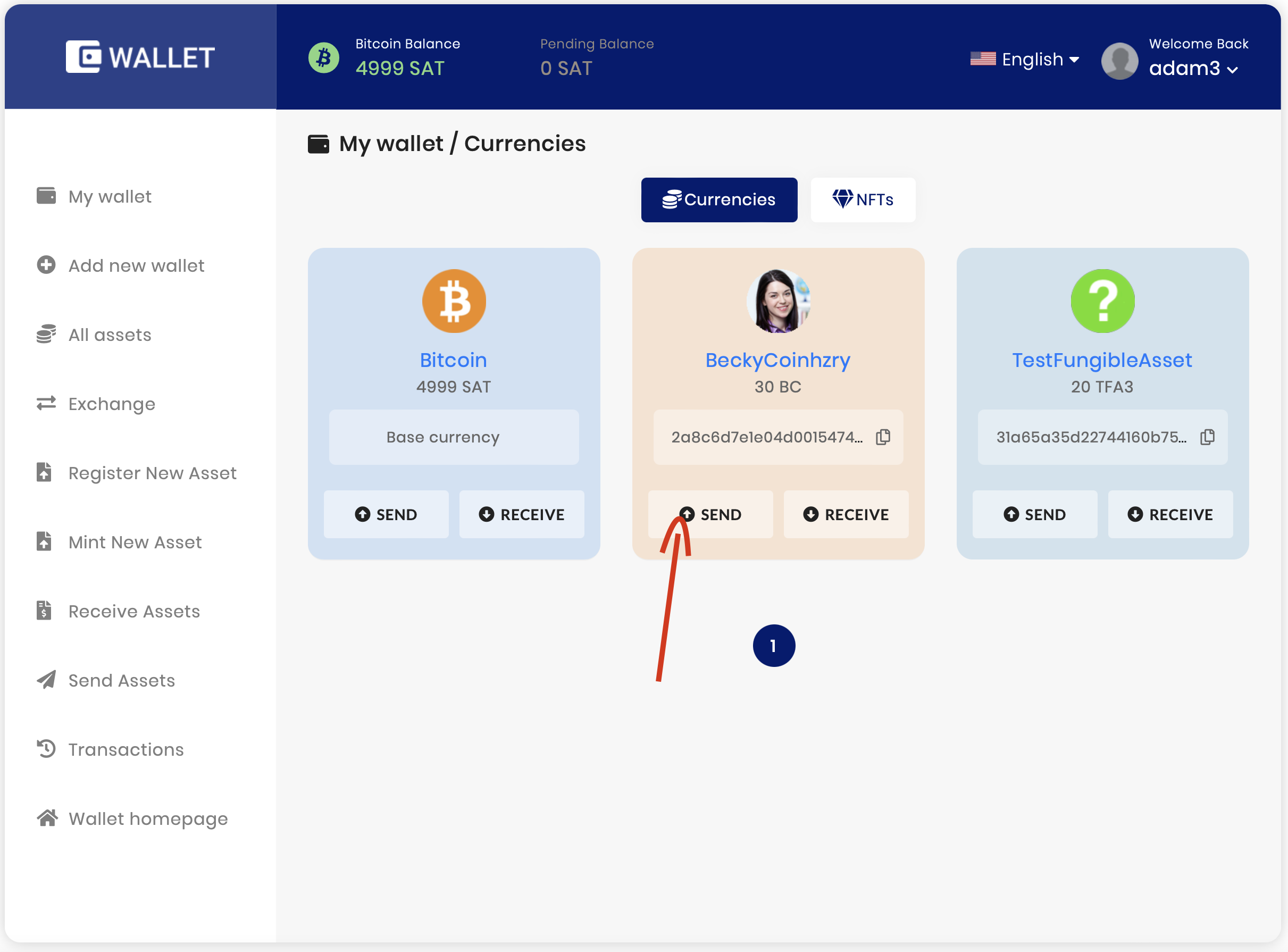Select the Currencies tab
The height and width of the screenshot is (952, 1288).
coord(718,200)
